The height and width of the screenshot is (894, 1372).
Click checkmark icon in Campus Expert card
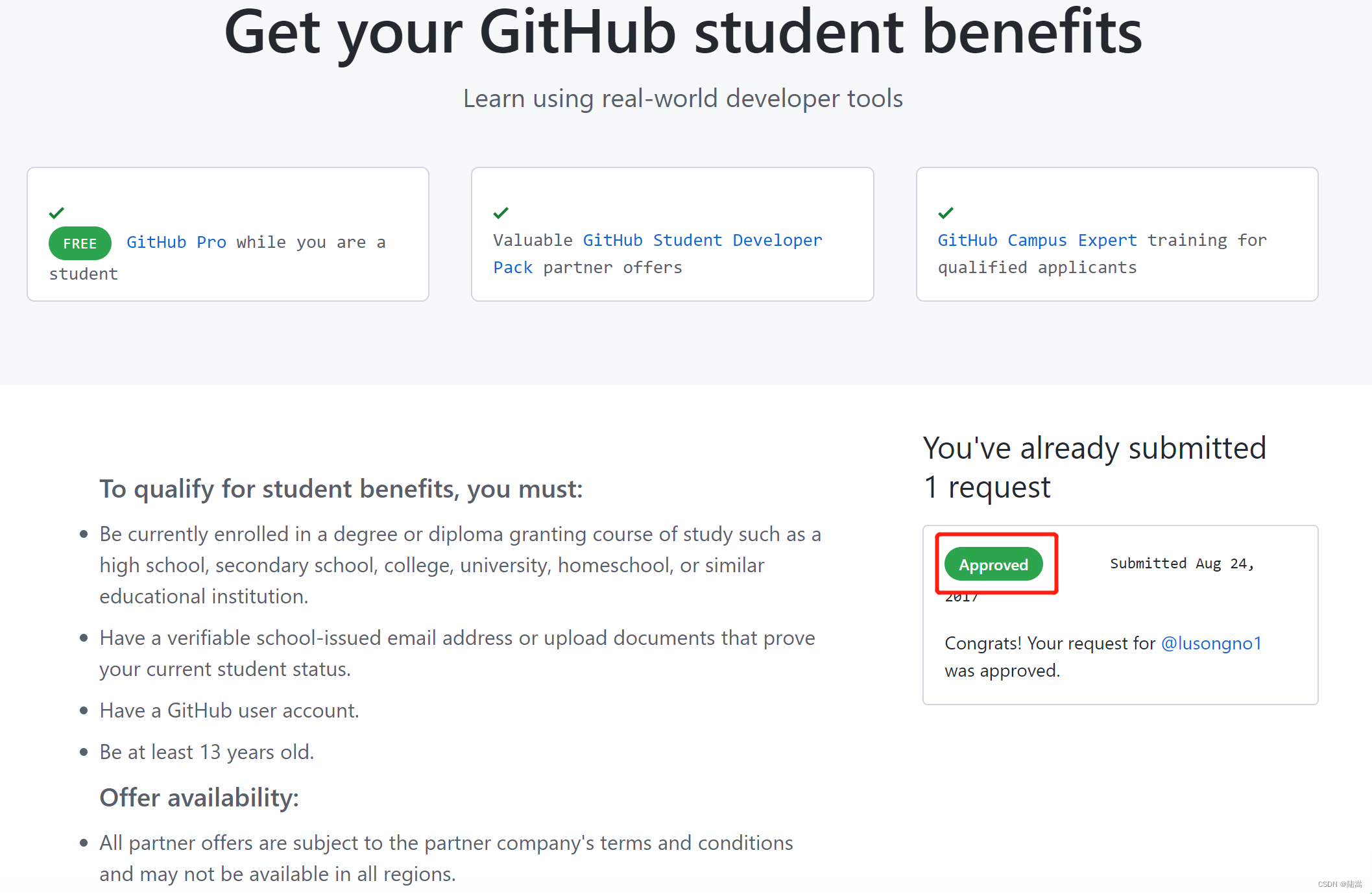(x=946, y=213)
